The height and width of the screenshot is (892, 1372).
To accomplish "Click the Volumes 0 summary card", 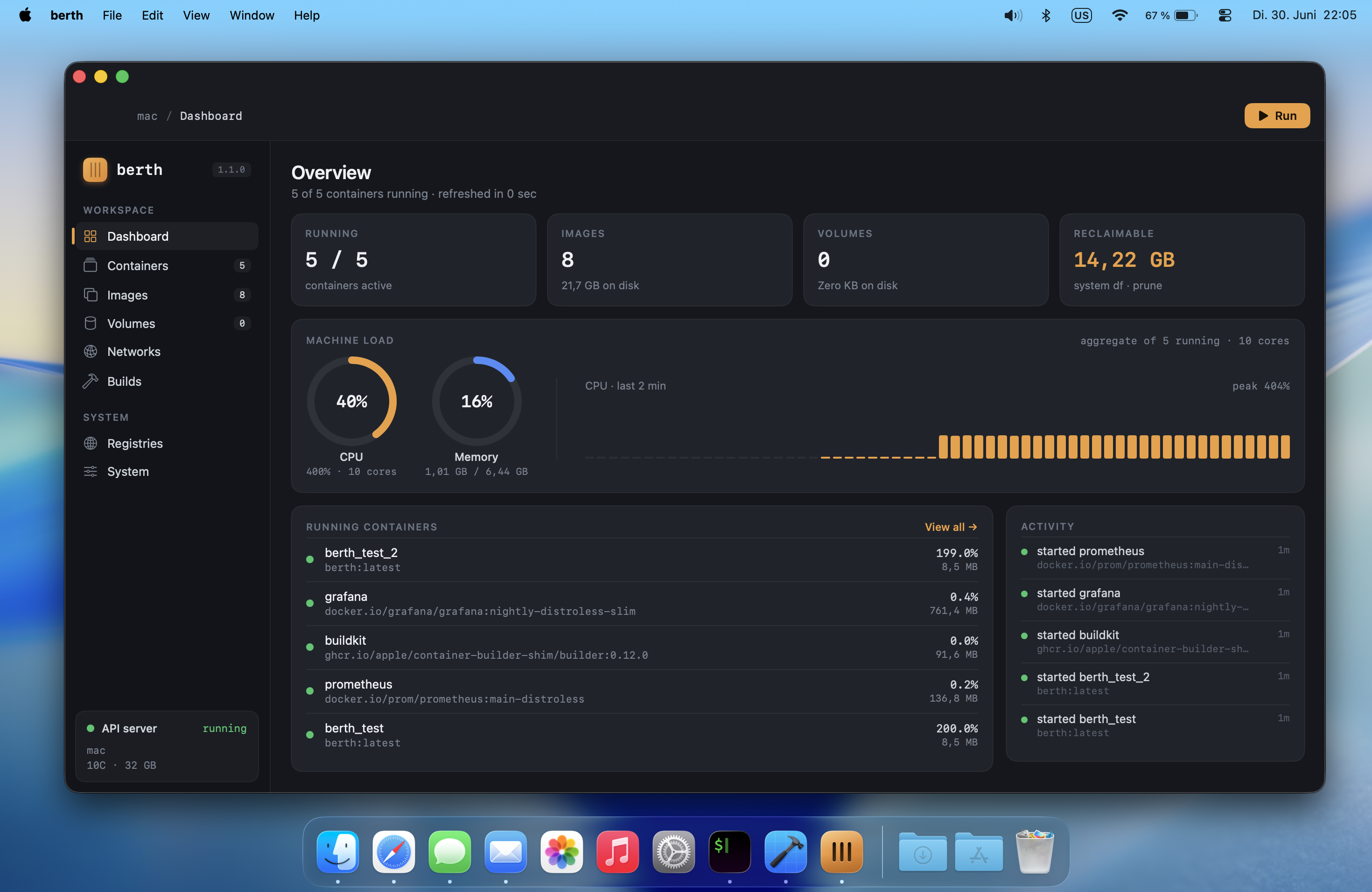I will click(926, 260).
